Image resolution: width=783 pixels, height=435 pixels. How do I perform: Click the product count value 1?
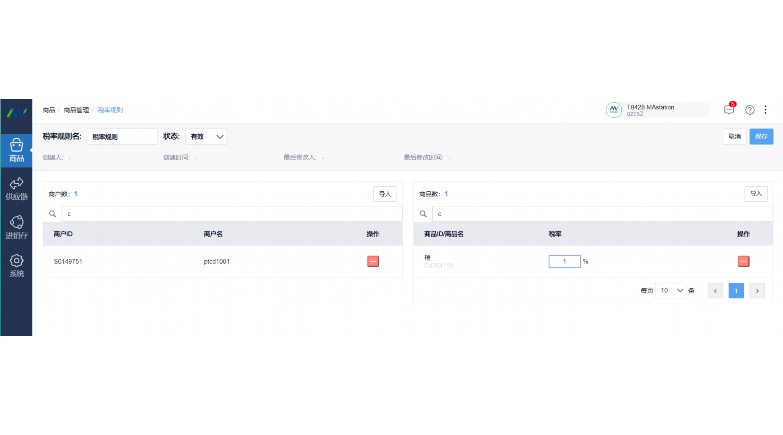click(x=446, y=194)
